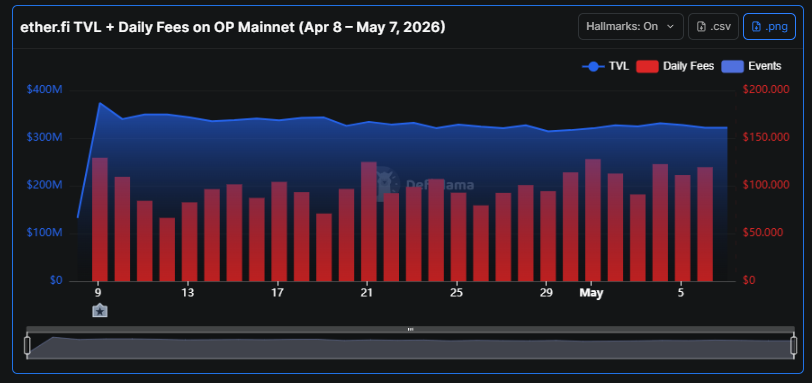Open the Hallmarks: On dropdown

click(630, 26)
